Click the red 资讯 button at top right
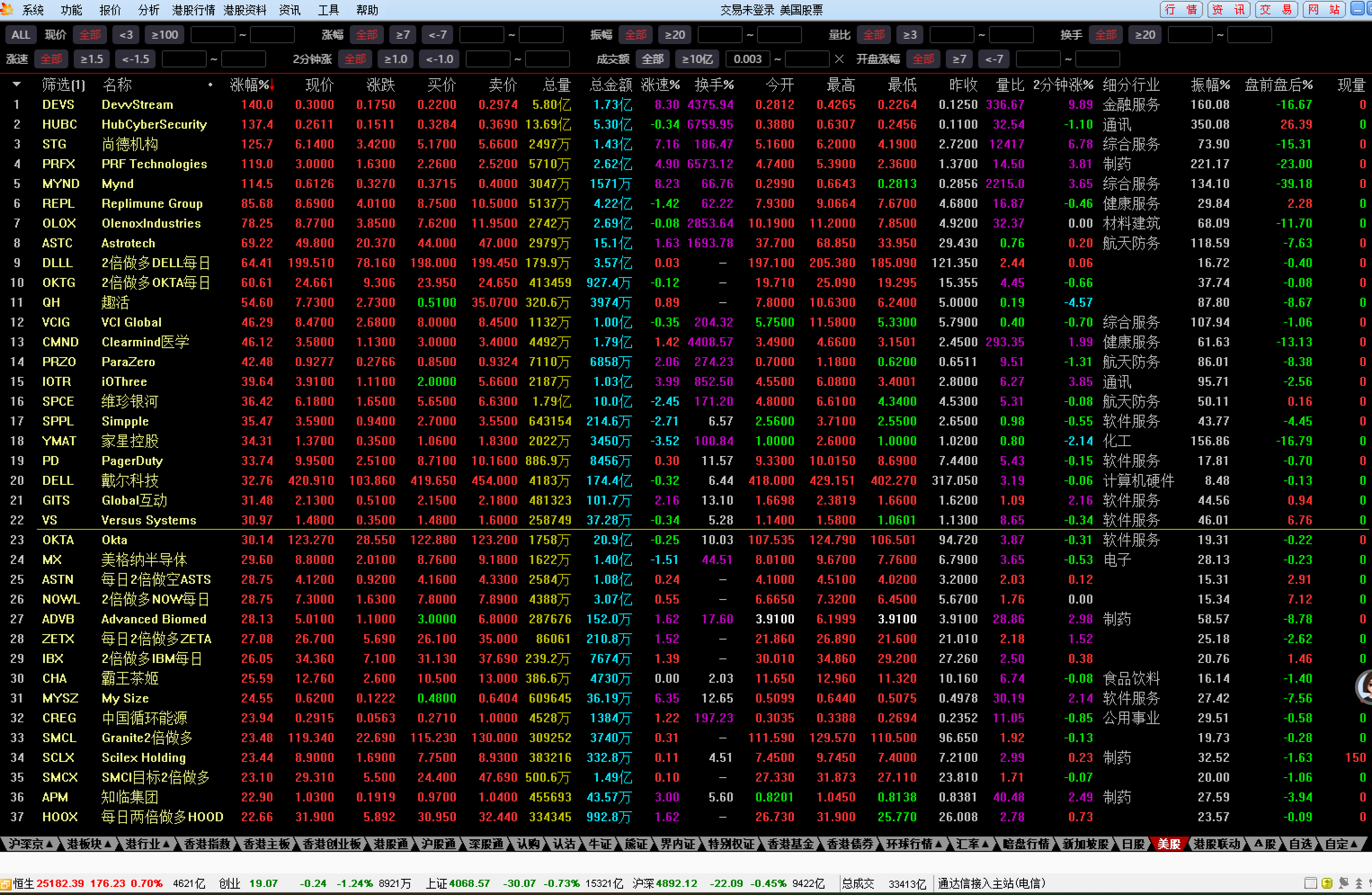The width and height of the screenshot is (1372, 895). (x=1229, y=9)
